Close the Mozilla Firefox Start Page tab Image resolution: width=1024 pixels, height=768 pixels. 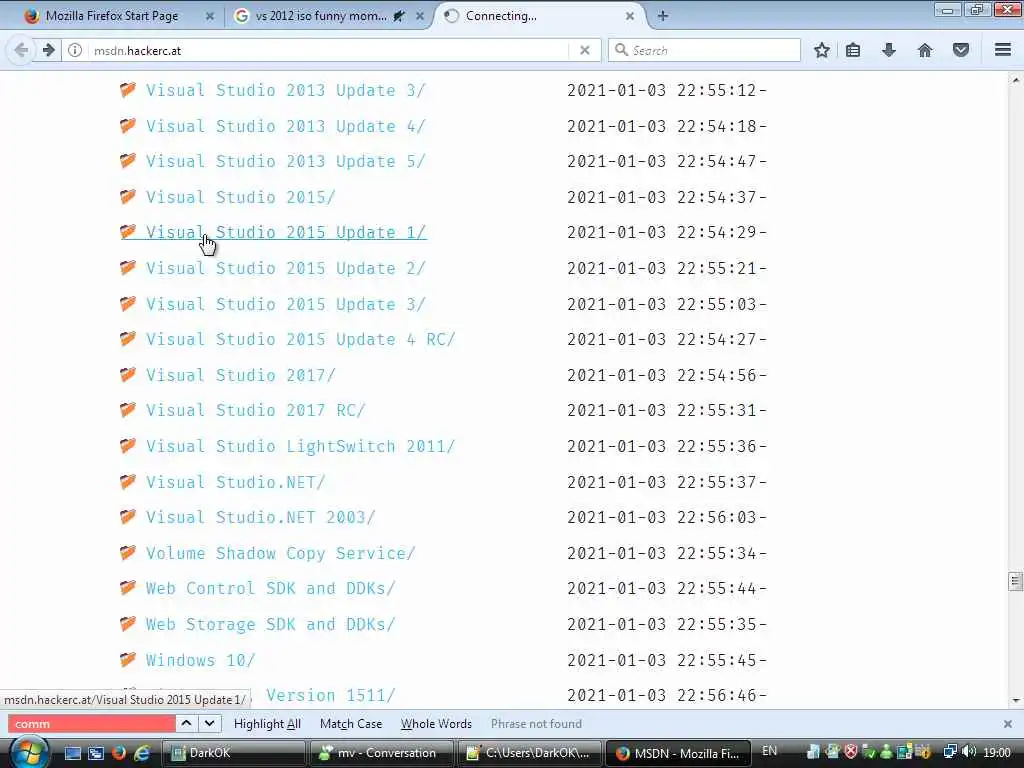(x=210, y=16)
